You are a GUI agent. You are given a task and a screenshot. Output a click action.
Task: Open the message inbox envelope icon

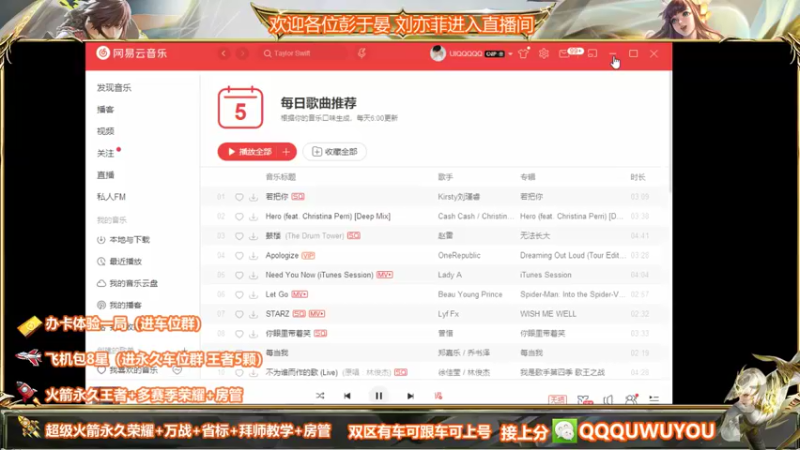pos(564,53)
